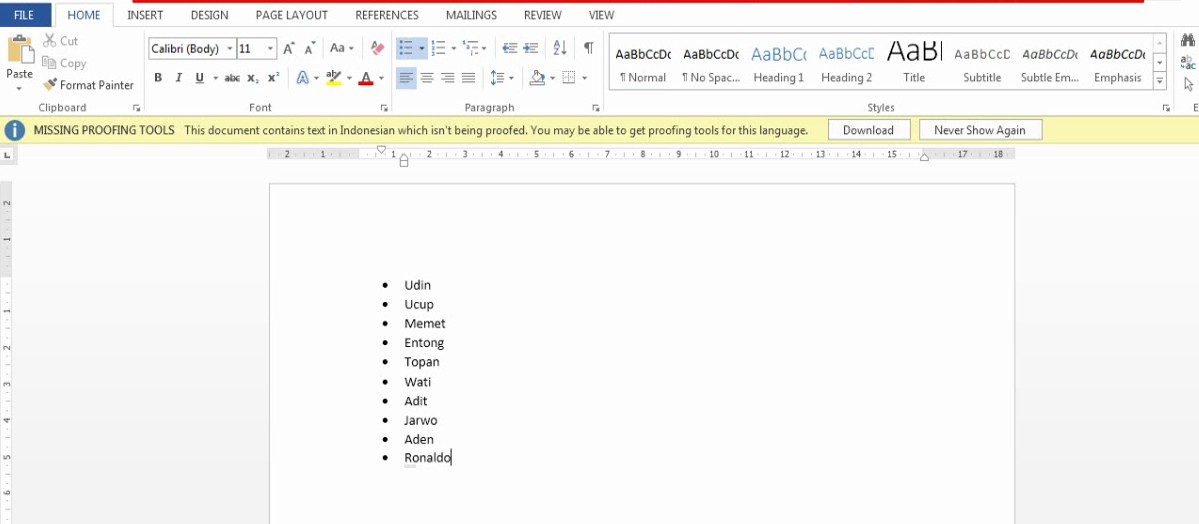This screenshot has height=524, width=1199.
Task: Sort the list alphabetically
Action: [x=560, y=48]
